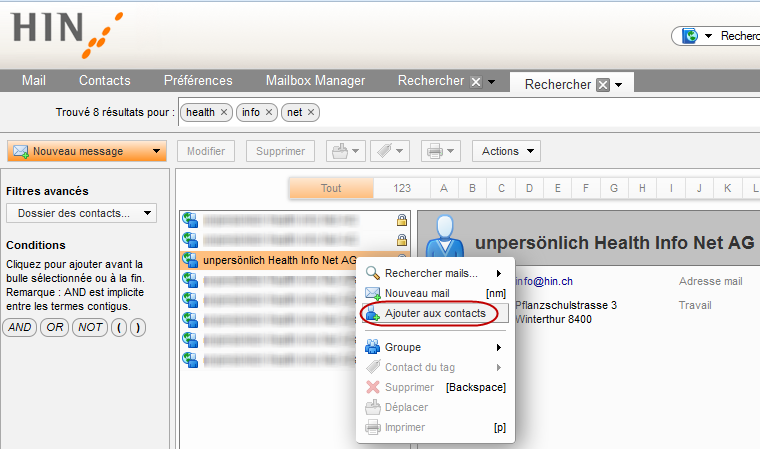Filter contacts by letter D
This screenshot has width=760, height=449.
tap(529, 188)
